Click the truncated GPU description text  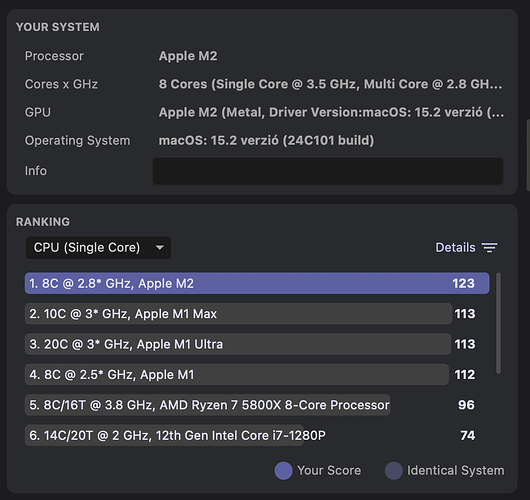(x=331, y=112)
